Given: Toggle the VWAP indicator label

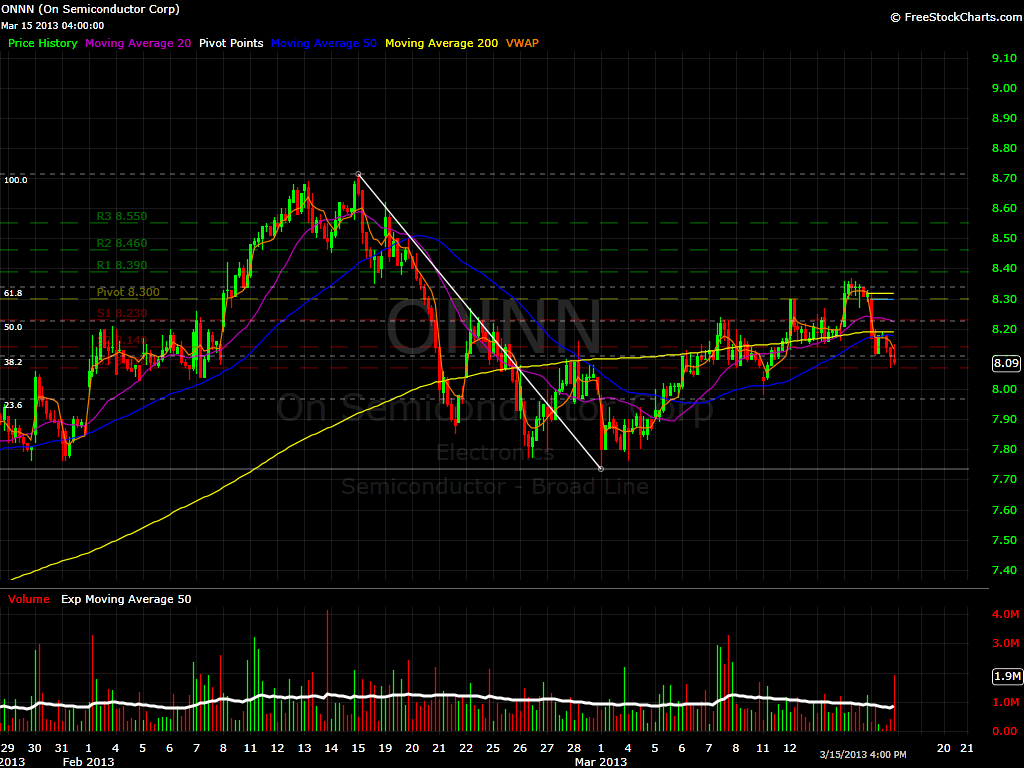Looking at the screenshot, I should coord(522,43).
